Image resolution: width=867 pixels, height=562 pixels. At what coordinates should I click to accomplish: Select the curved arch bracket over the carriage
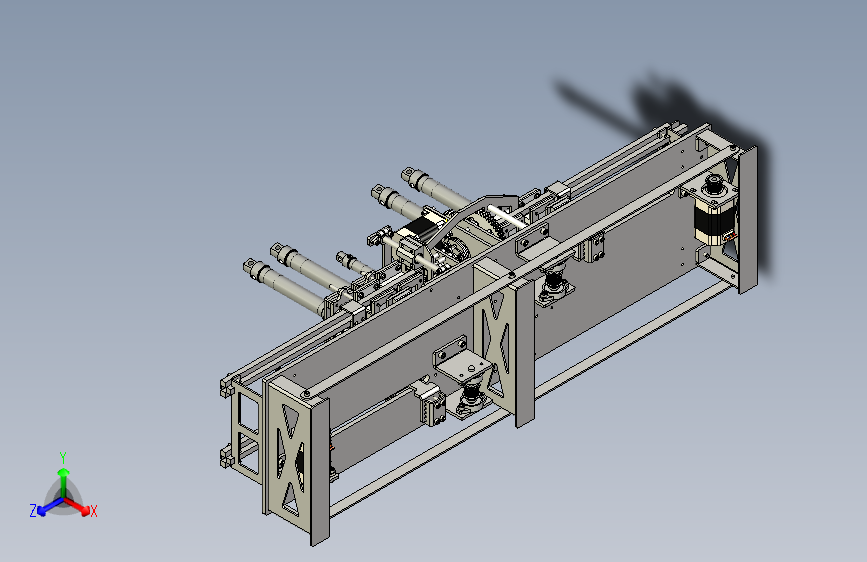pos(471,219)
